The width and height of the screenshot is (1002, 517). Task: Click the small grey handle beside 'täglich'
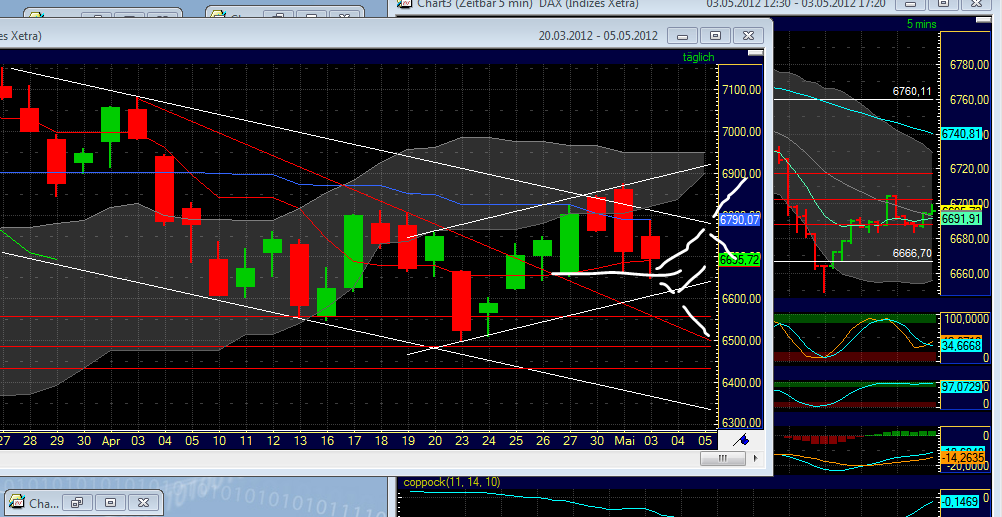tap(755, 53)
